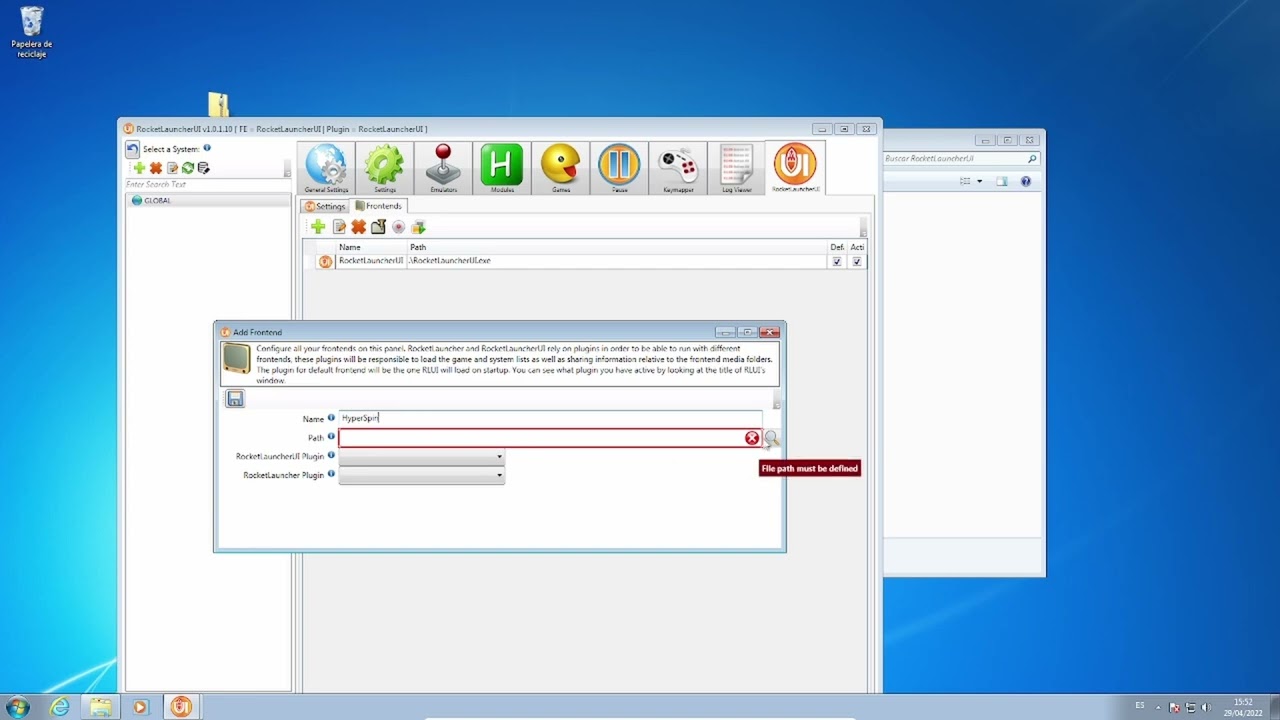Image resolution: width=1280 pixels, height=720 pixels.
Task: Click the red error icon in Path field
Action: point(752,438)
